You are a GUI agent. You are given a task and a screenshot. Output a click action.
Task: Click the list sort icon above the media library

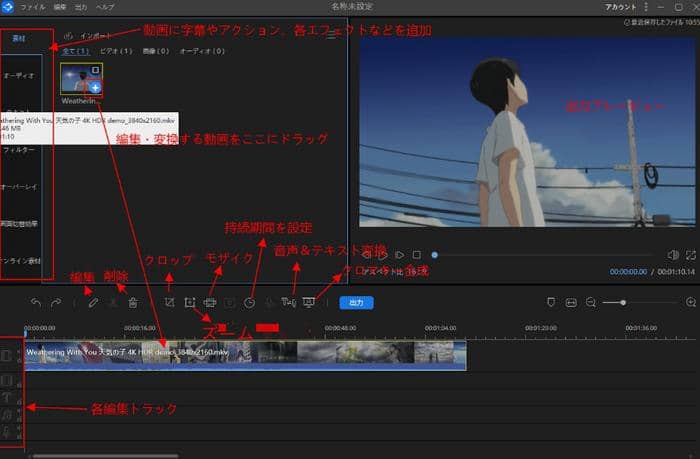tap(331, 35)
